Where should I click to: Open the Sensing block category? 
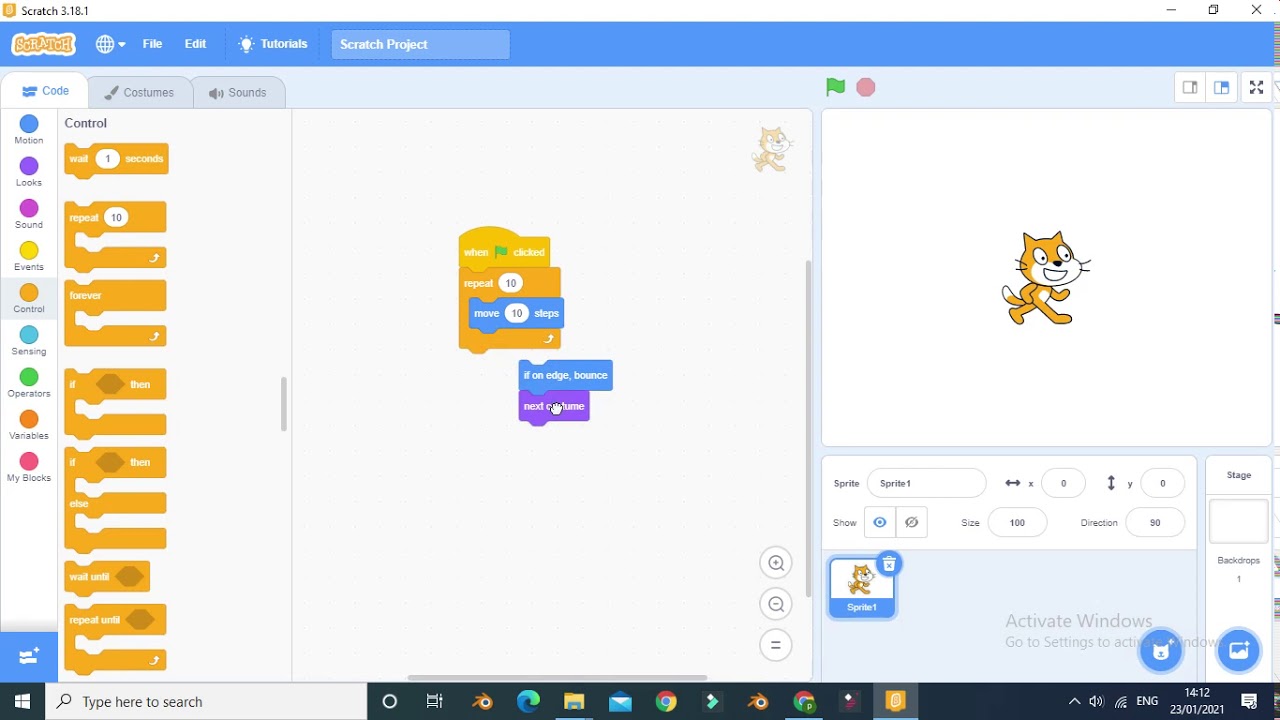(29, 341)
